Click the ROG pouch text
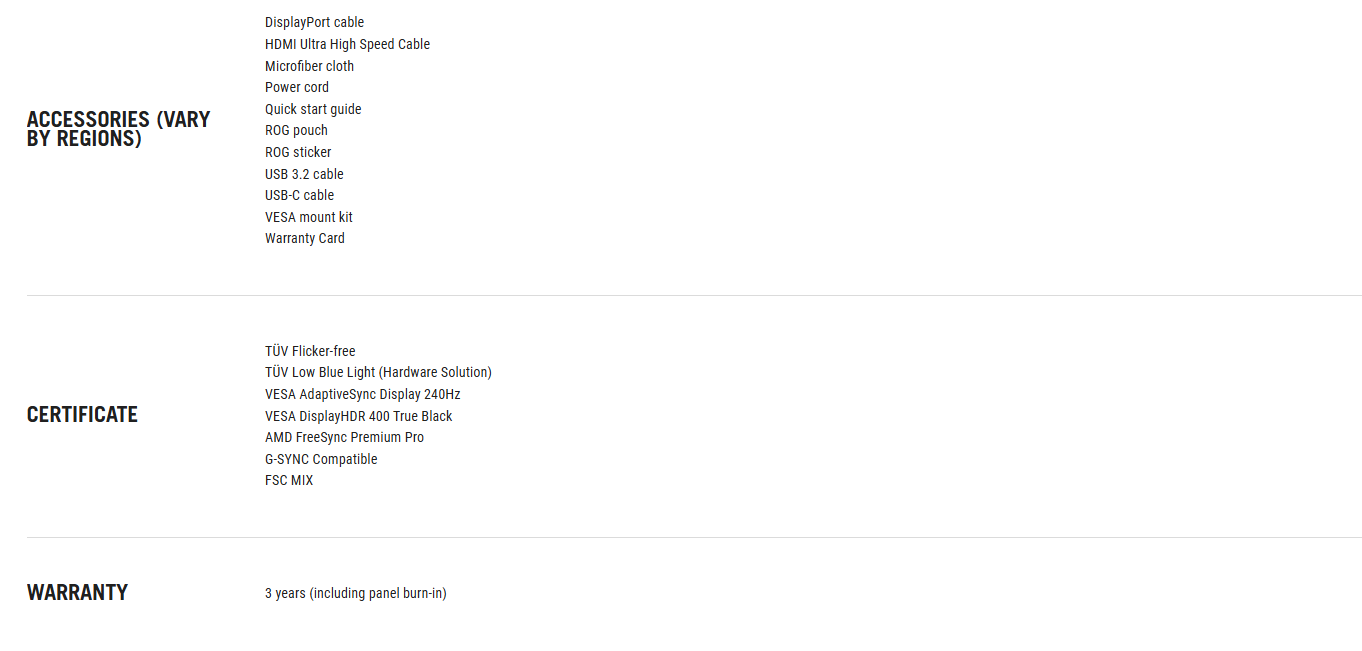Image resolution: width=1362 pixels, height=651 pixels. point(296,130)
